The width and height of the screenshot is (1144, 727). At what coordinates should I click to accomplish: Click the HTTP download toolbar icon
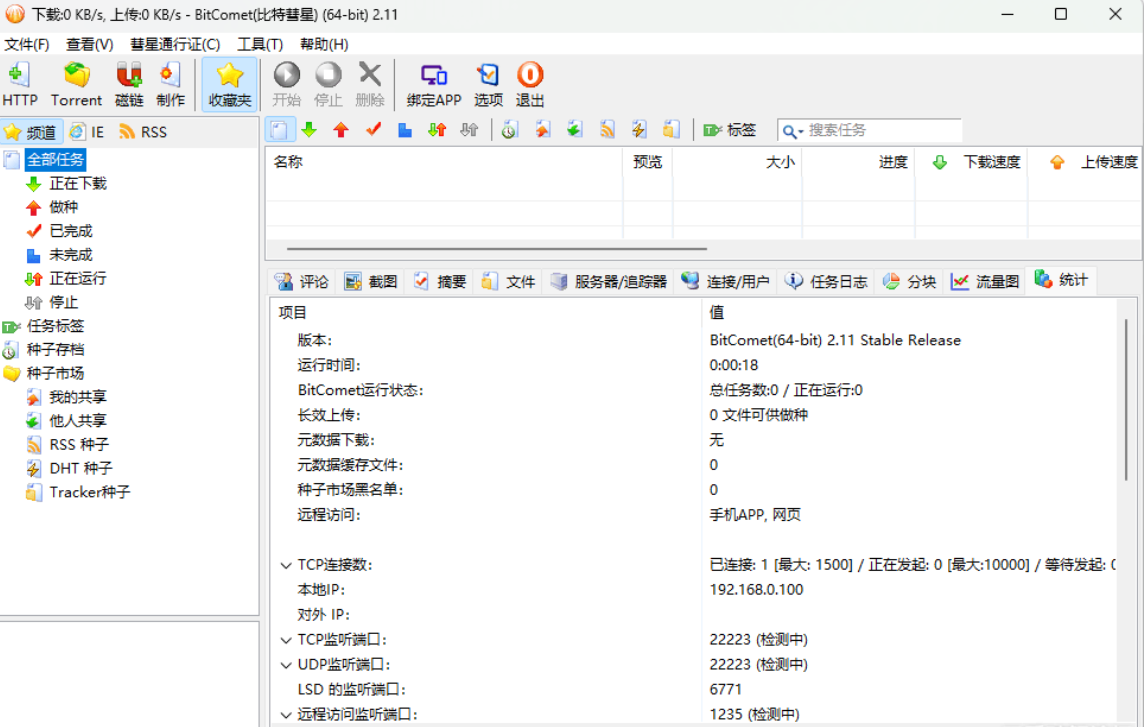(x=20, y=84)
